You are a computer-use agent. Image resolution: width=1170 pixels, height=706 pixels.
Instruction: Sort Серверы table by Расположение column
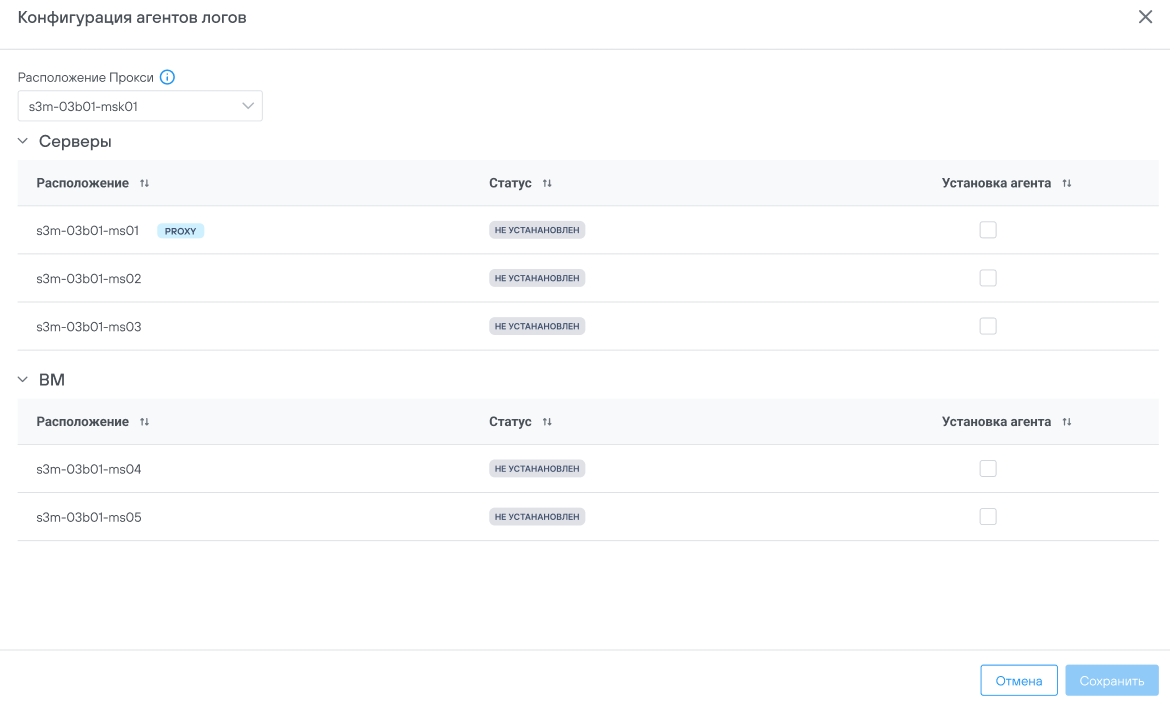[144, 184]
